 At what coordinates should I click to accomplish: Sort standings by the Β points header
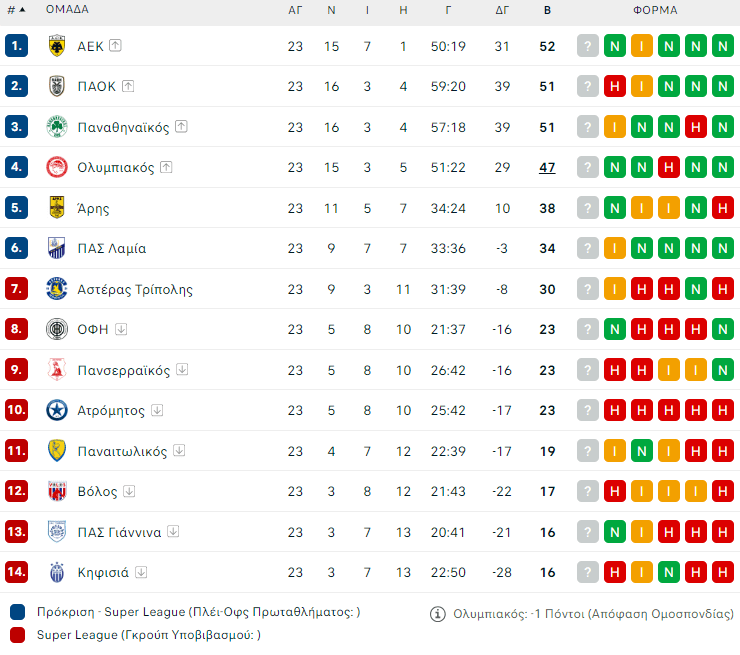tap(547, 10)
